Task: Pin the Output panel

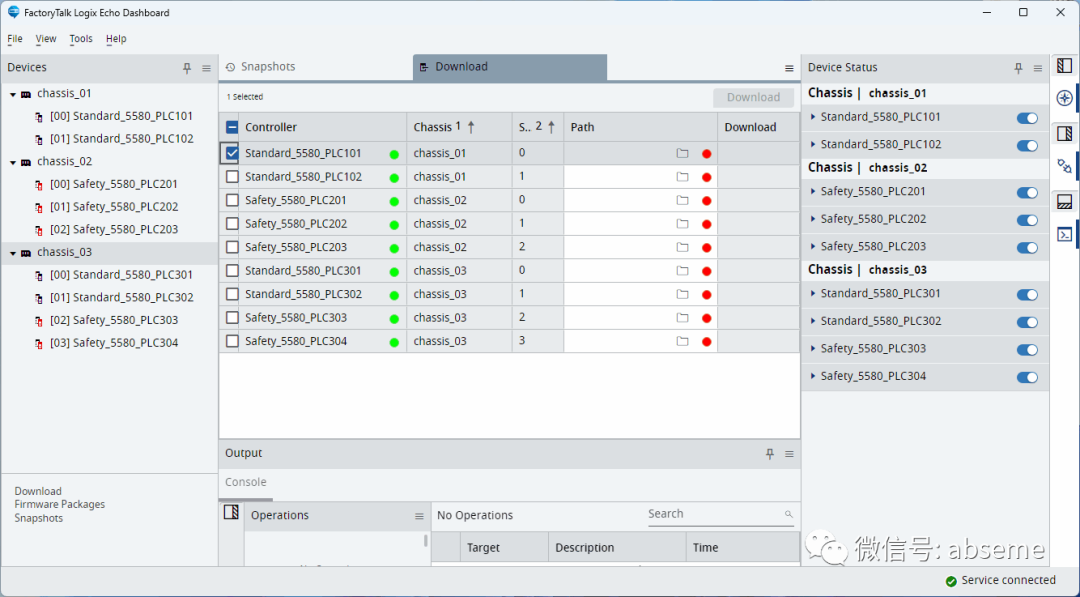Action: 770,454
